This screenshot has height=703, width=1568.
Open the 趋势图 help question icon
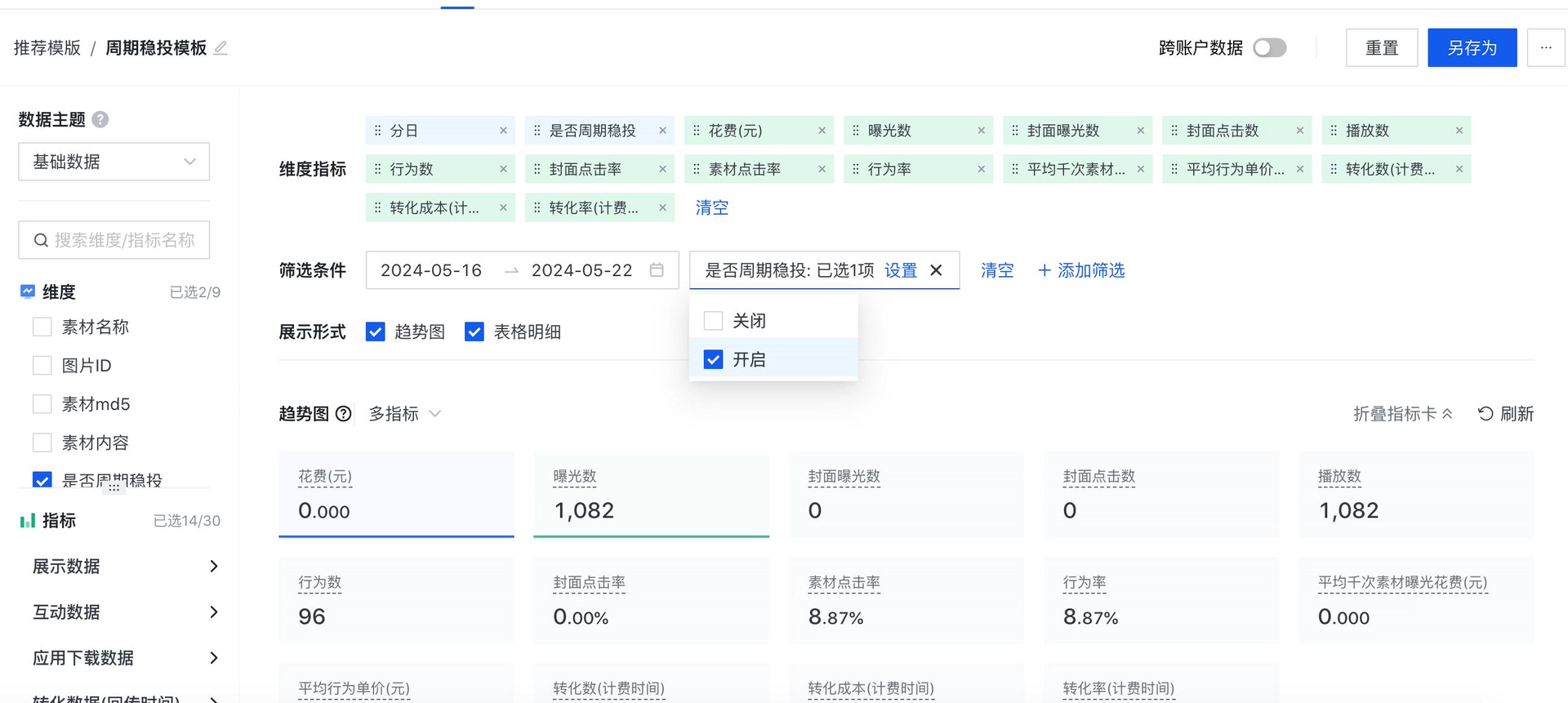point(344,414)
